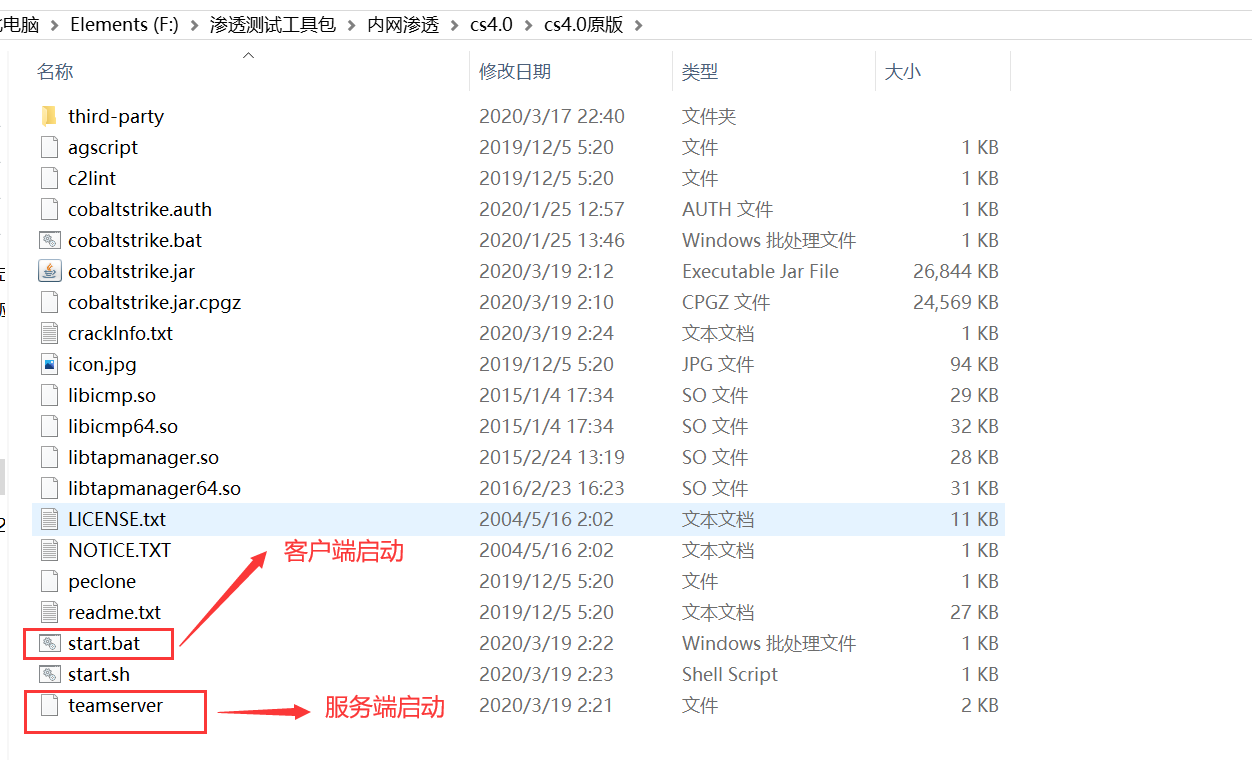Image resolution: width=1252 pixels, height=760 pixels.
Task: Go to 内网渗透 in the breadcrumb
Action: 403,25
